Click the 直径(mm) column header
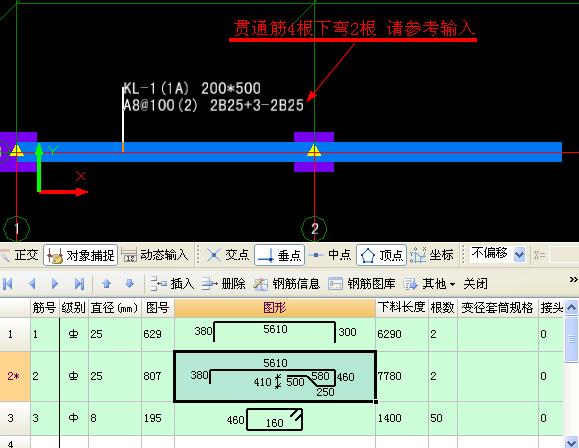The image size is (579, 448). click(x=114, y=307)
